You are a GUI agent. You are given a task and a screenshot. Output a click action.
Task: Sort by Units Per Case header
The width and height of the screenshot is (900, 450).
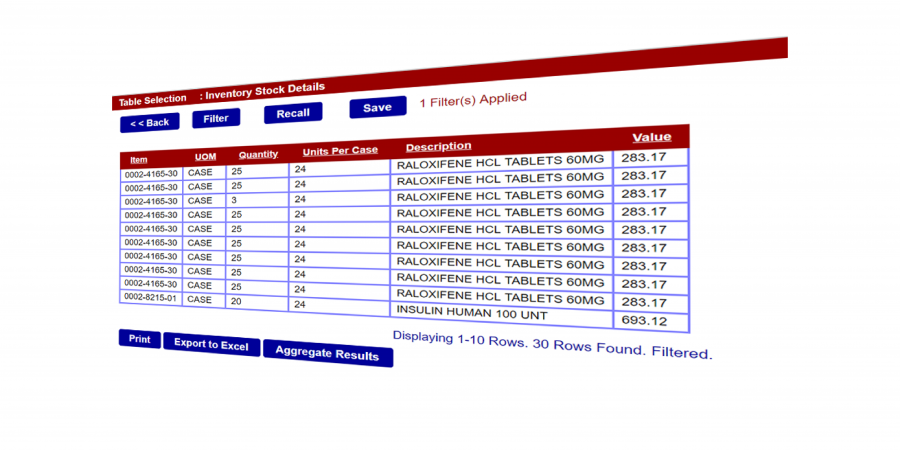pos(340,151)
